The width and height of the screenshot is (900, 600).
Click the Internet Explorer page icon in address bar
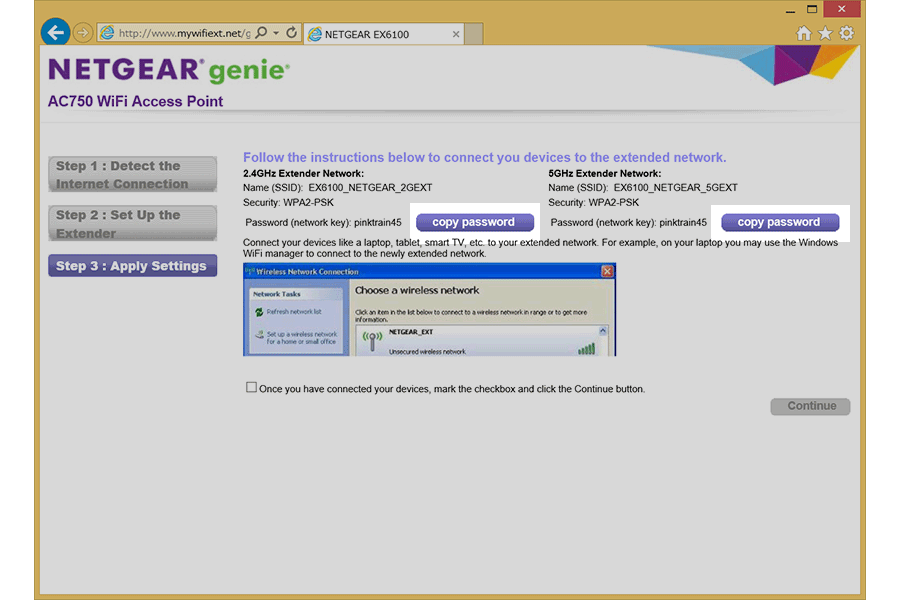107,33
